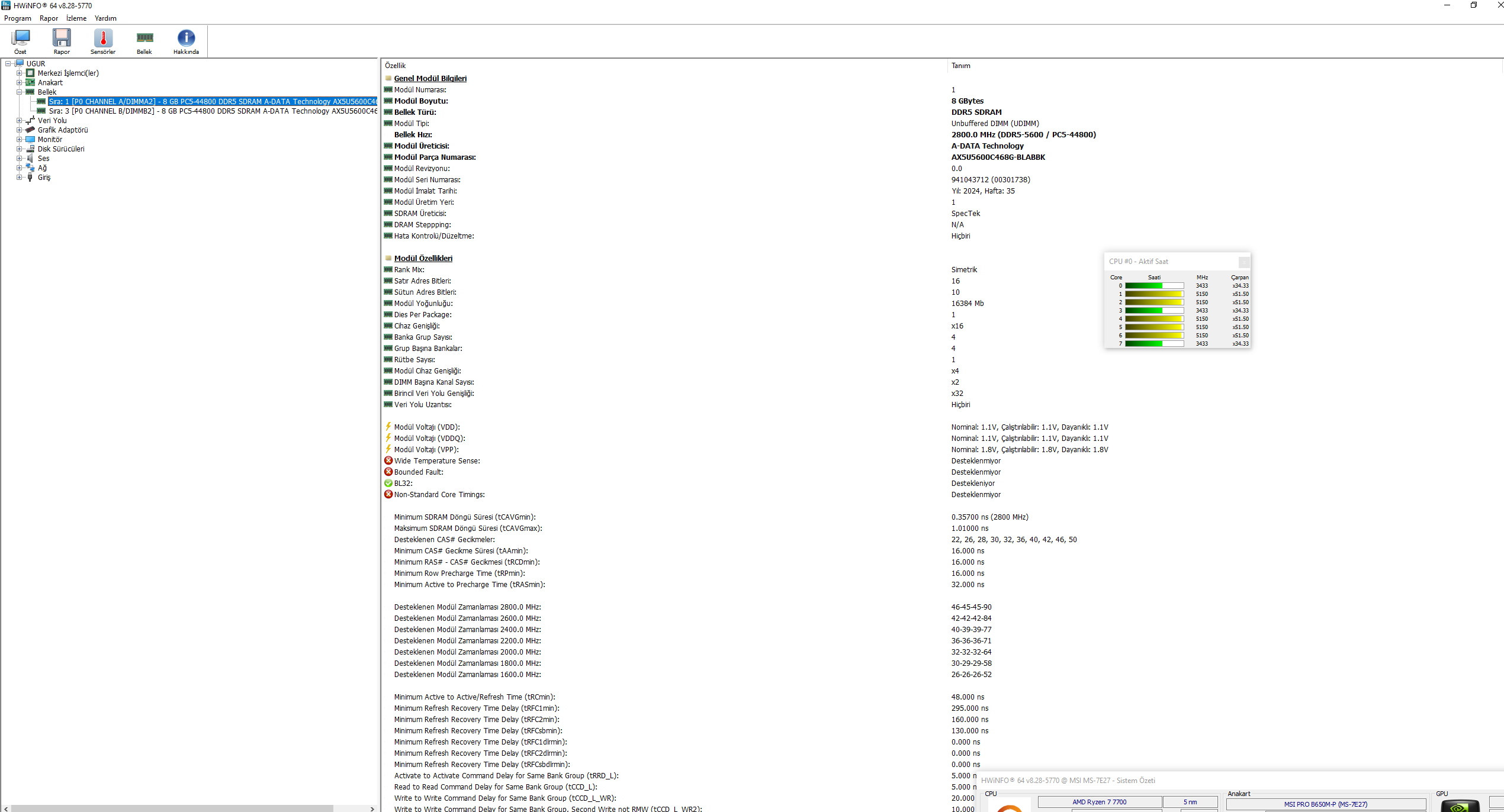This screenshot has width=1504, height=812.
Task: Select the Anakart motherboard icon
Action: point(30,82)
